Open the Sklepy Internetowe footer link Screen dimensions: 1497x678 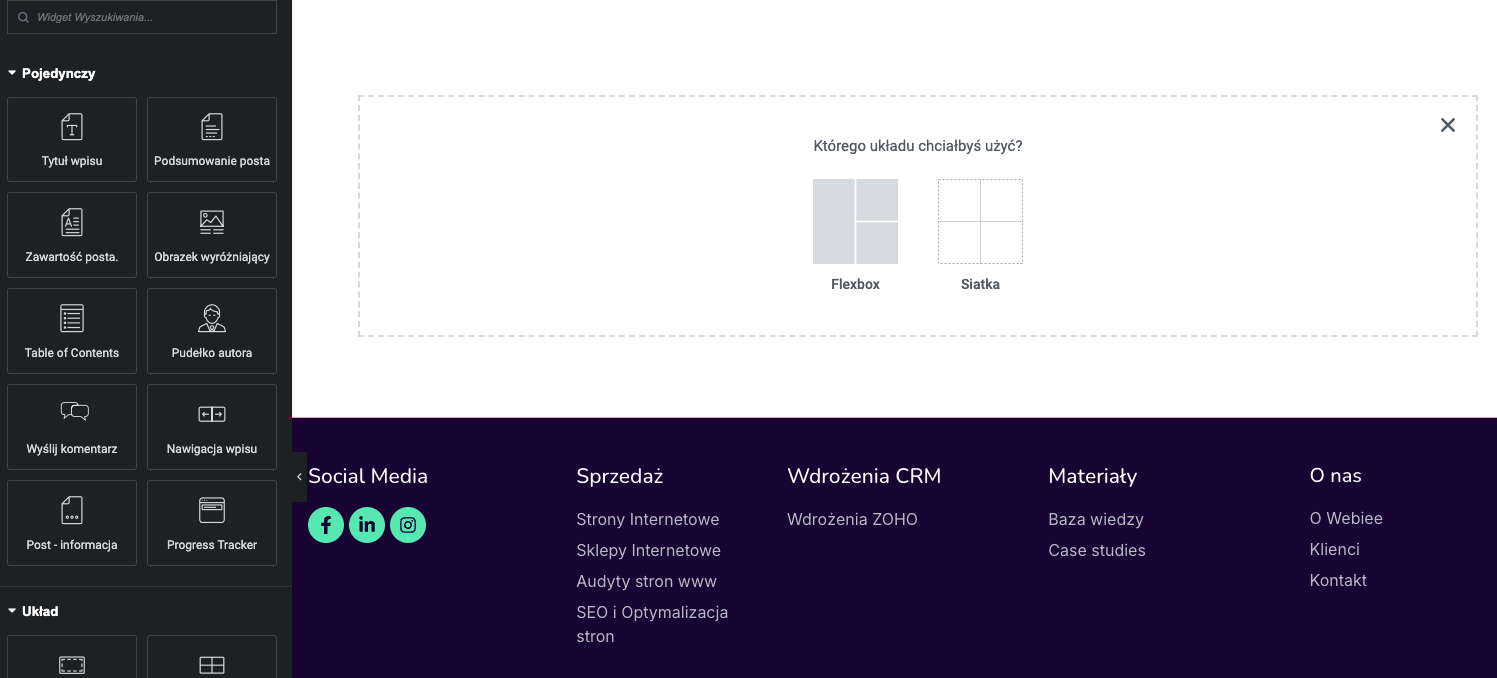pyautogui.click(x=648, y=550)
